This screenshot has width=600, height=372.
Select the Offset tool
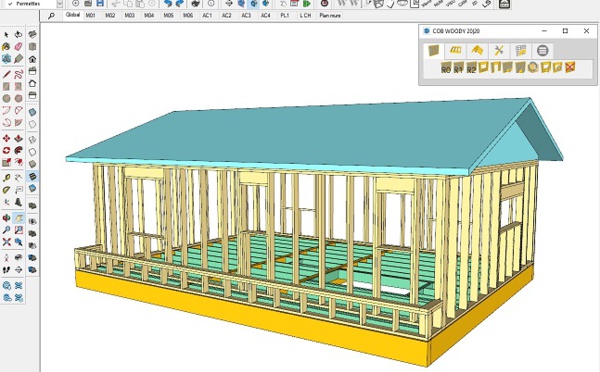[18, 163]
